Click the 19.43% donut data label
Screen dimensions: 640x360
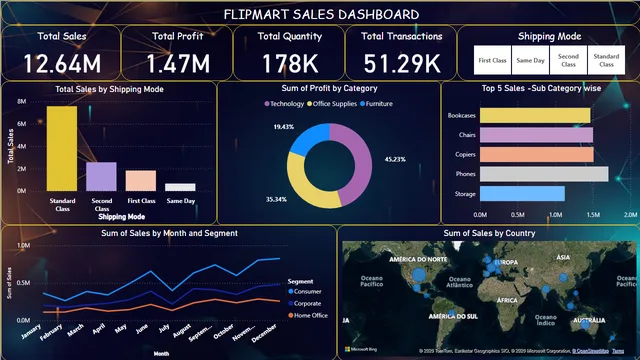click(x=284, y=127)
